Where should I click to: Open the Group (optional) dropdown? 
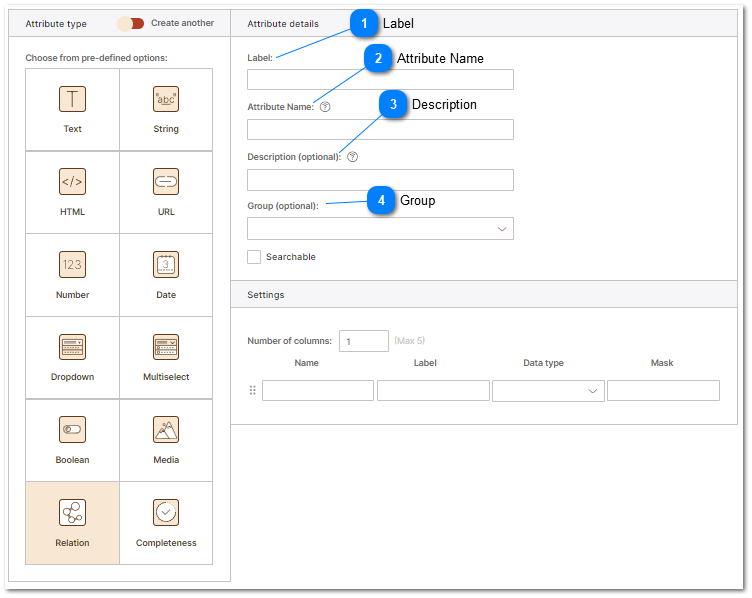click(x=380, y=229)
